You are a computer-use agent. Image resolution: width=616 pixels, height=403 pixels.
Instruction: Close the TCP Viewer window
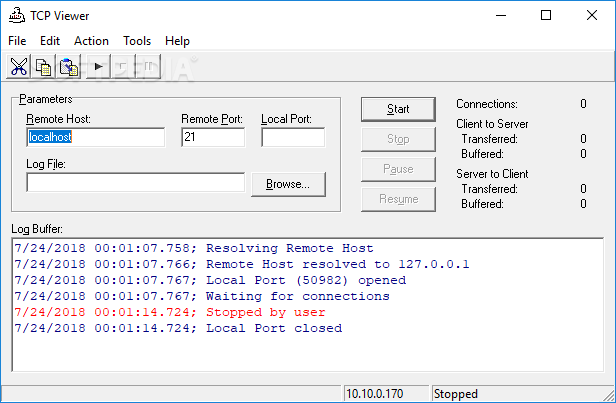(592, 16)
